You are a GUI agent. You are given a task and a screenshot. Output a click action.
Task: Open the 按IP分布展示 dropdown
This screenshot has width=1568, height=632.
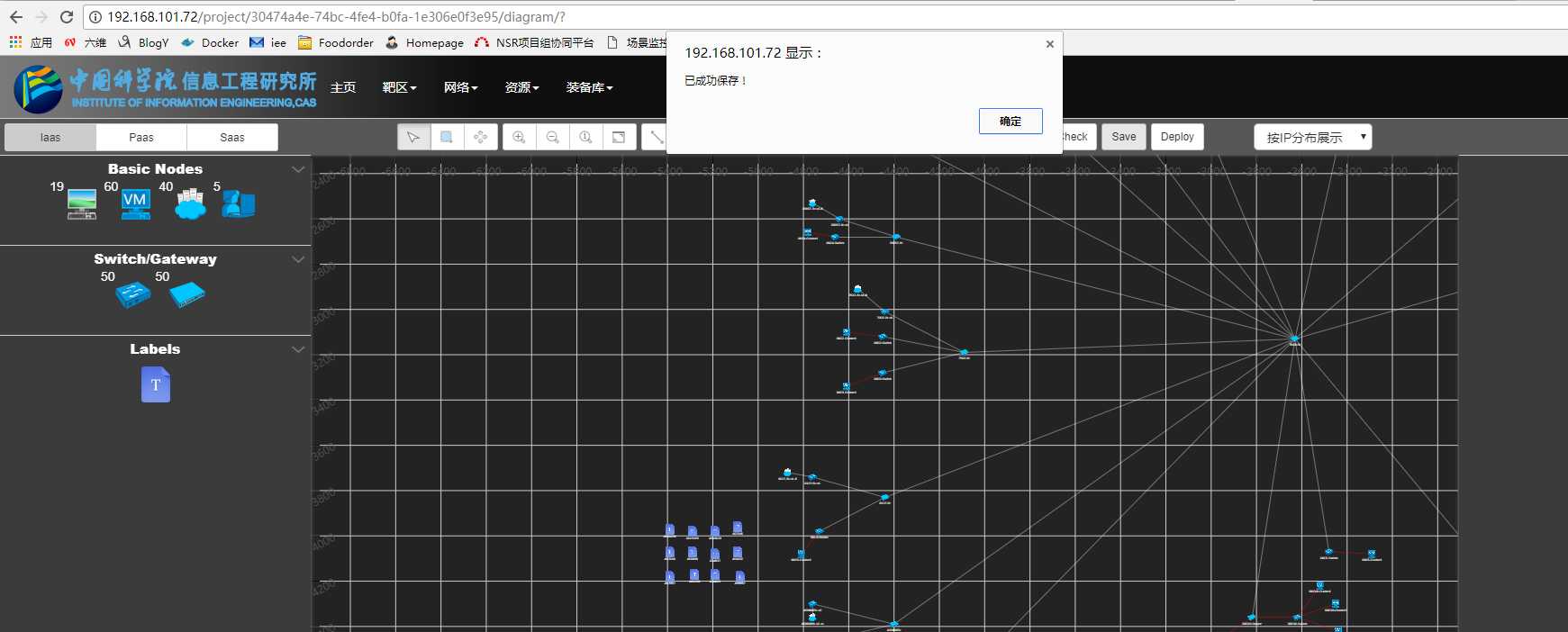(x=1313, y=137)
